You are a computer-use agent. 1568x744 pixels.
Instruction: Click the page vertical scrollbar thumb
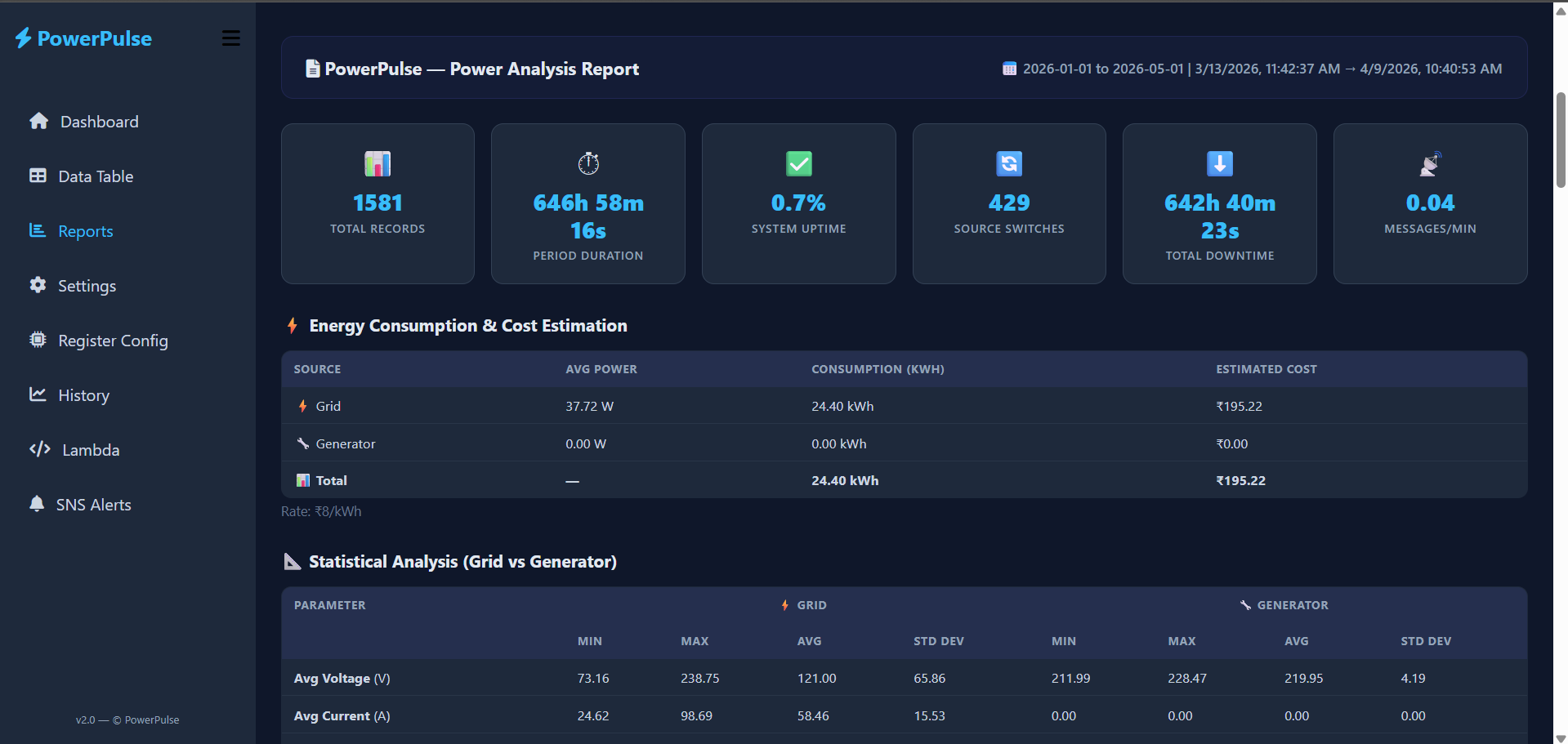pos(1561,140)
